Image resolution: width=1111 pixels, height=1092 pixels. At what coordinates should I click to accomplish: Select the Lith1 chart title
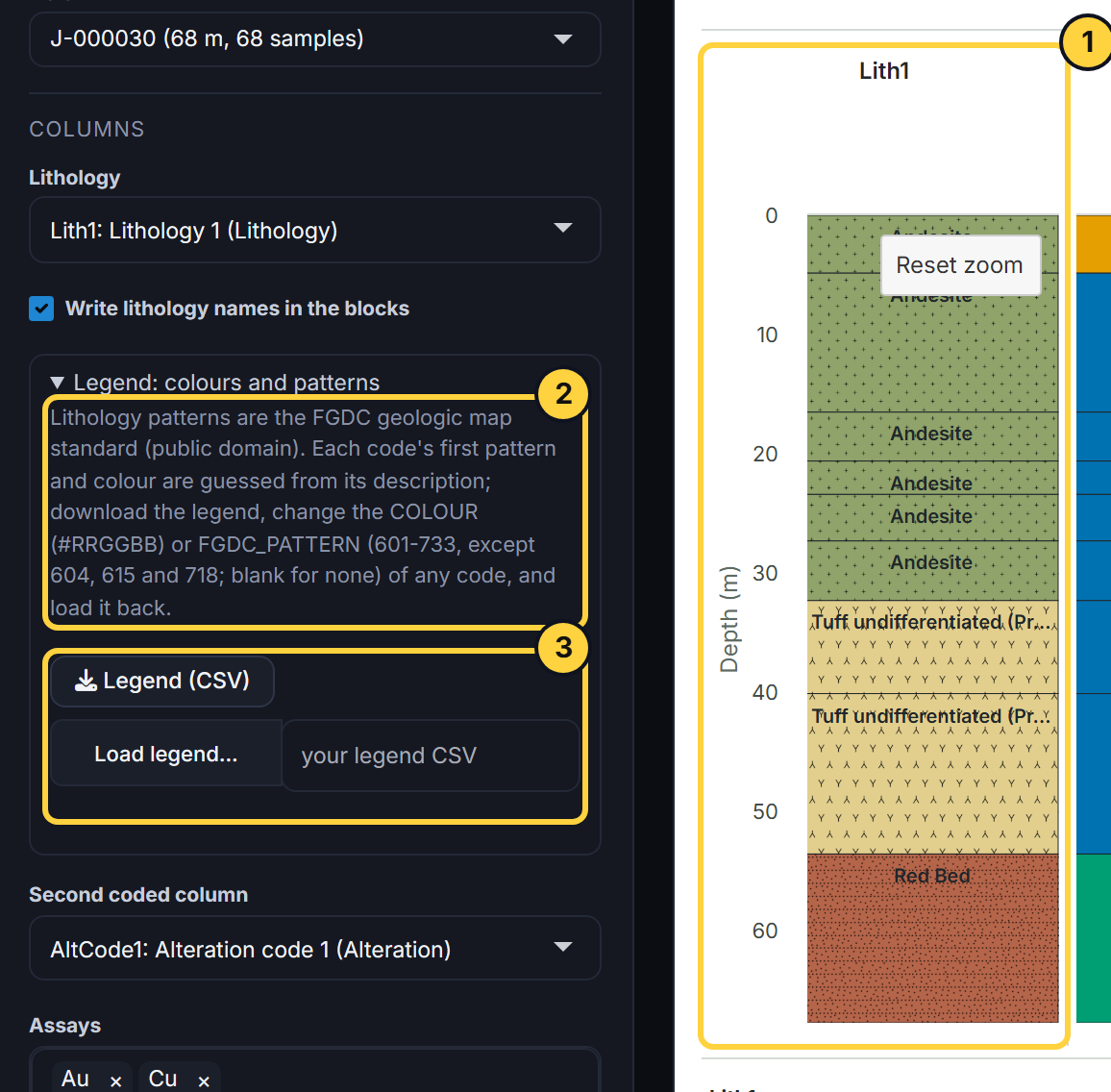pyautogui.click(x=883, y=71)
